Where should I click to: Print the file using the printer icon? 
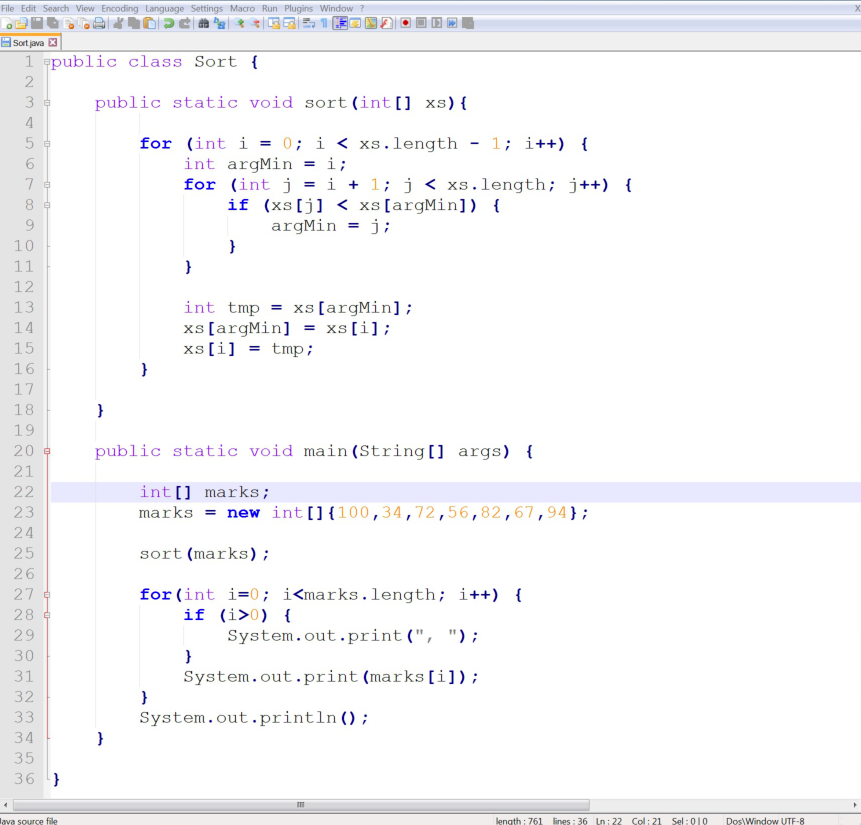pyautogui.click(x=99, y=23)
